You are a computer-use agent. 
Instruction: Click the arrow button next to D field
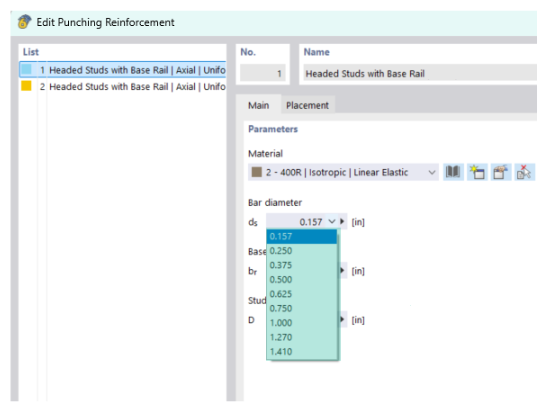click(342, 319)
